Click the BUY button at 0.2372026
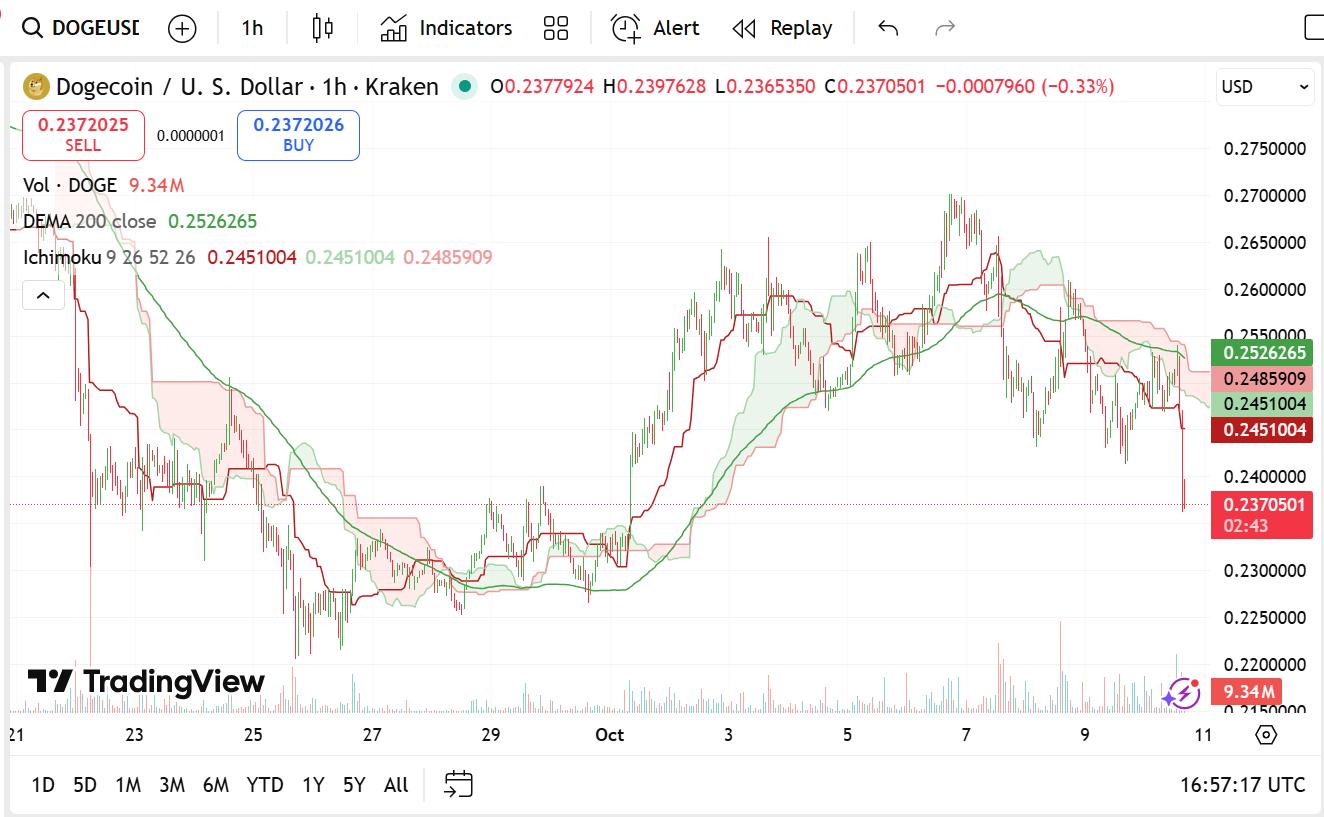Screen dimensions: 1324x817 [298, 135]
